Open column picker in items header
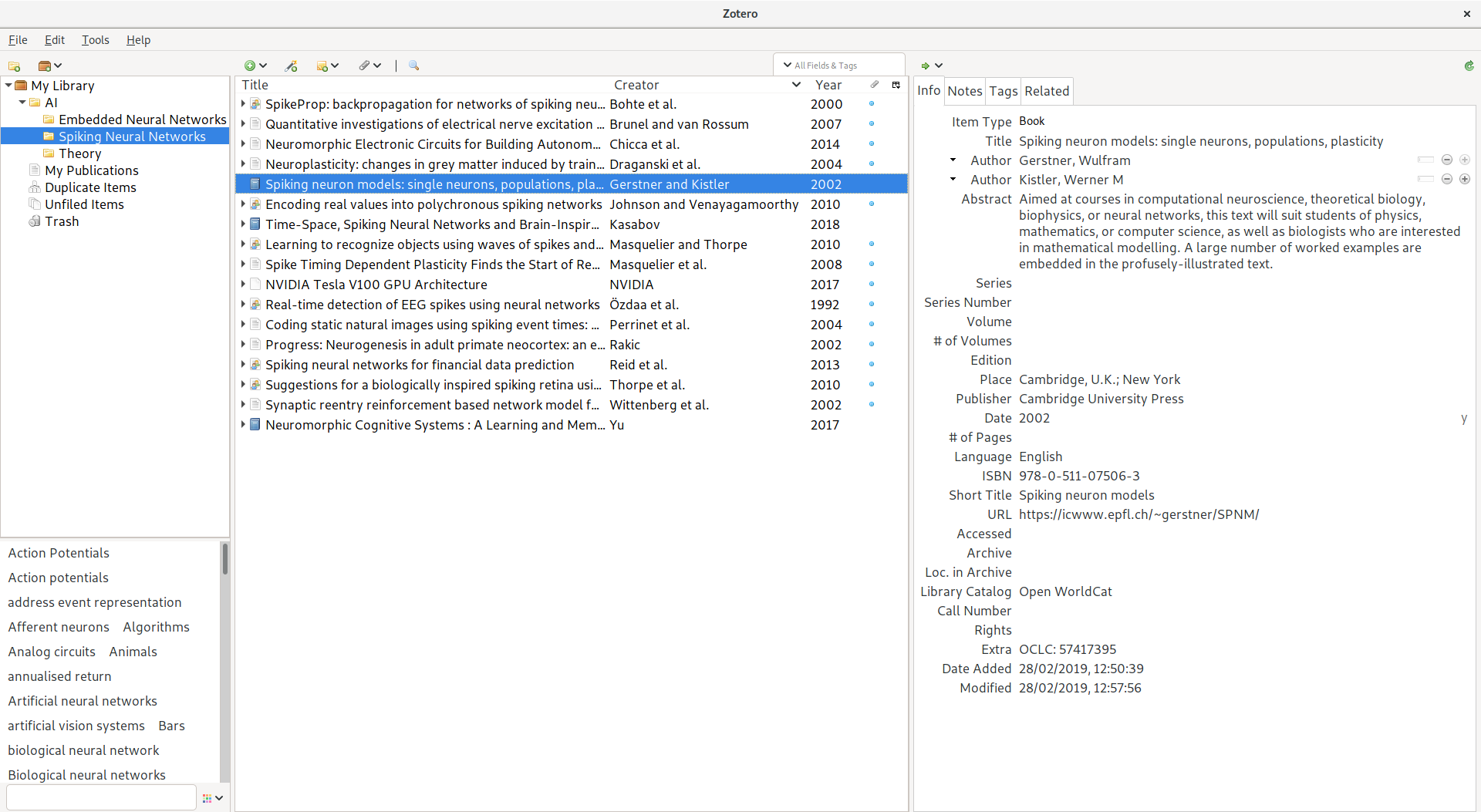1481x812 pixels. coord(896,85)
